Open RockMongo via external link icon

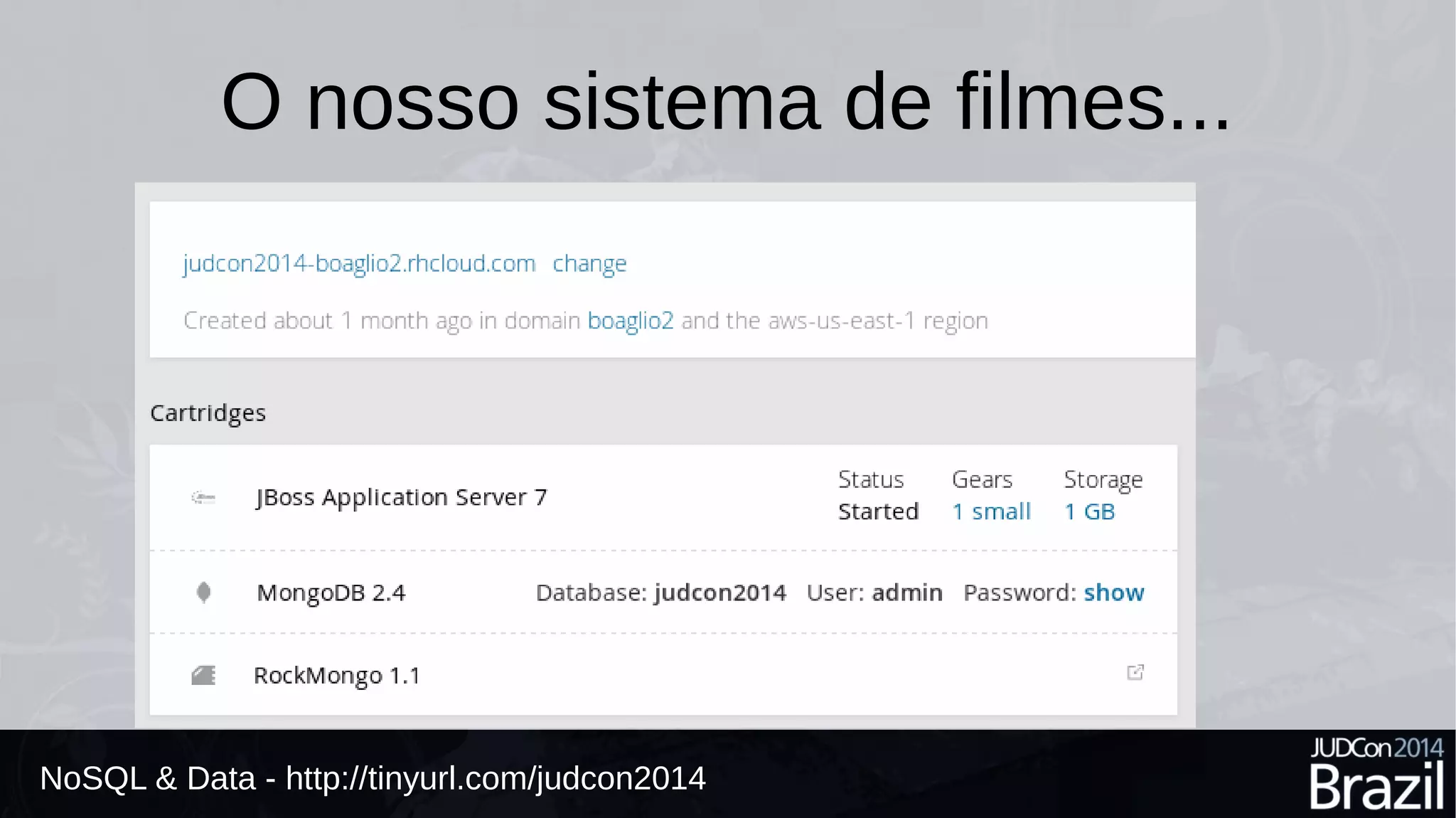point(1135,672)
